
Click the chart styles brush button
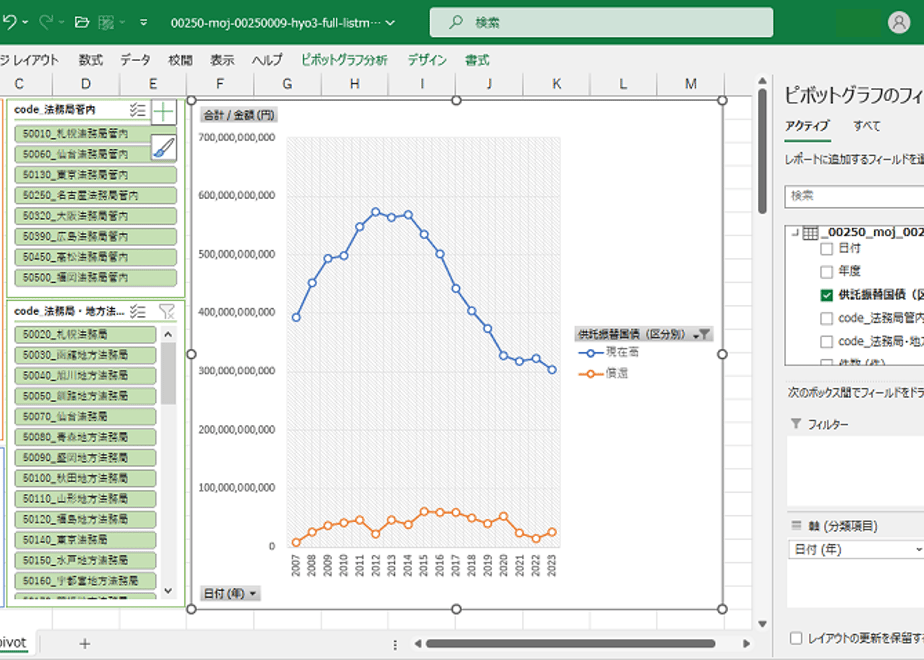pyautogui.click(x=164, y=147)
